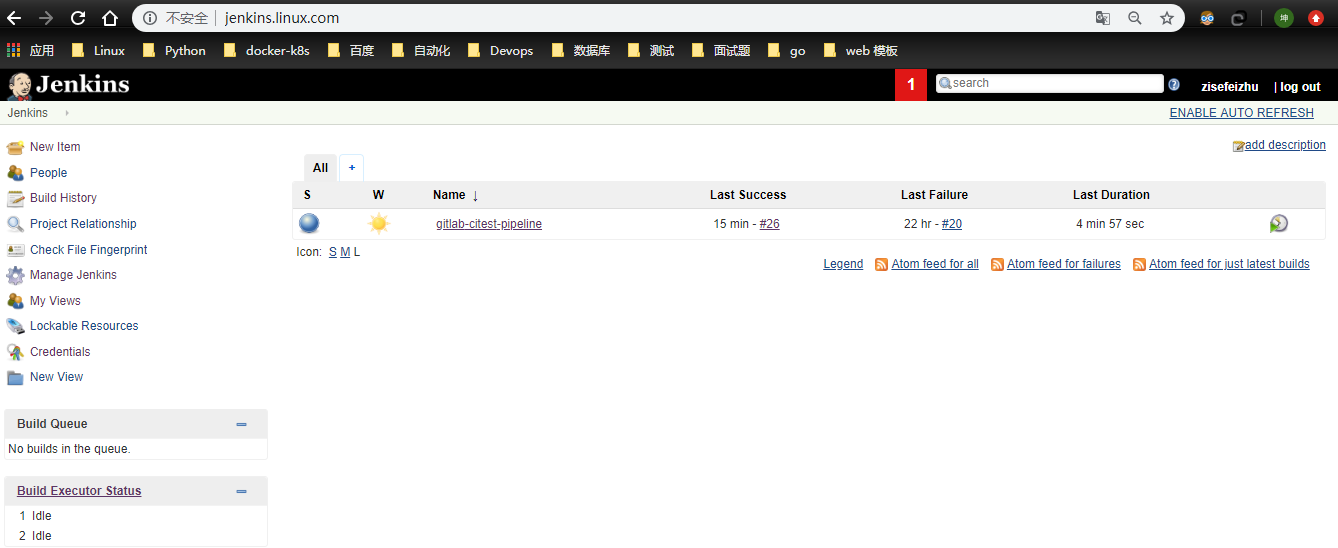Add a new view with plus tab
This screenshot has width=1338, height=548.
pyautogui.click(x=352, y=168)
